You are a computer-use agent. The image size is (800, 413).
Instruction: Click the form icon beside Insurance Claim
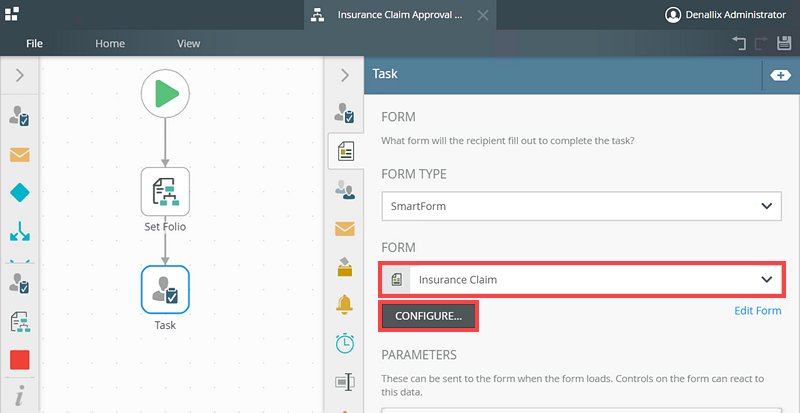pos(396,280)
